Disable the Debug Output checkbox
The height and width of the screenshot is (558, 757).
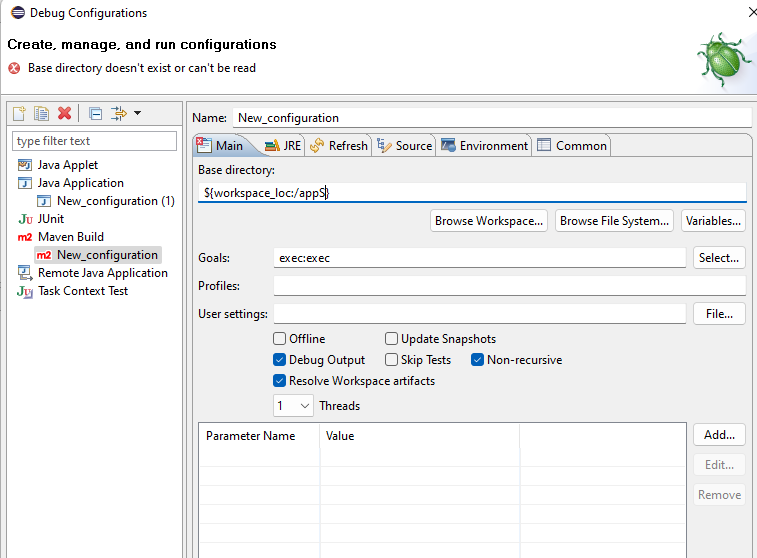tap(280, 360)
